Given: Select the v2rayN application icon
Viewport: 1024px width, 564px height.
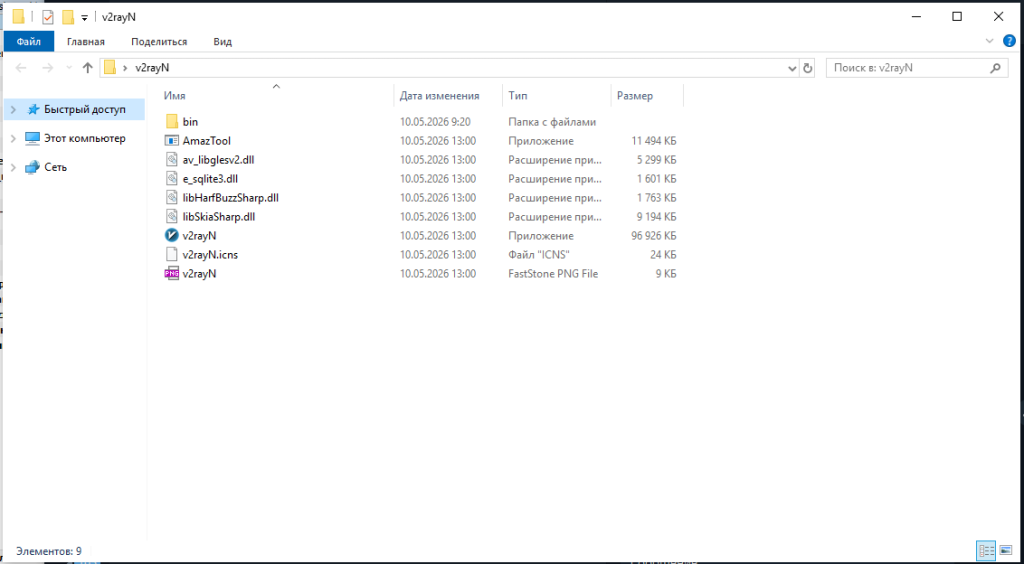Looking at the screenshot, I should click(x=172, y=236).
